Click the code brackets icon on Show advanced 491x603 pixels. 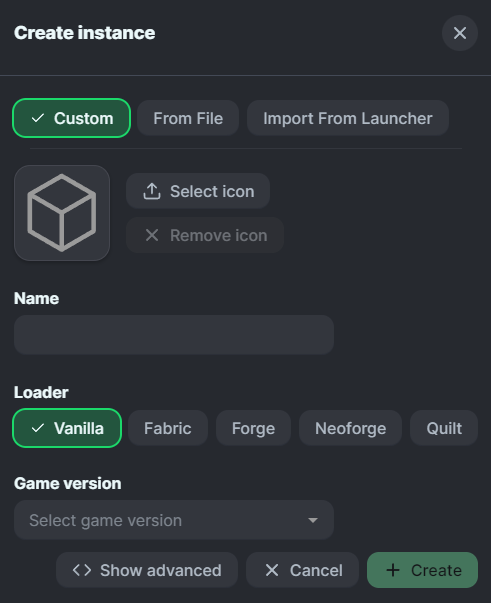(82, 570)
